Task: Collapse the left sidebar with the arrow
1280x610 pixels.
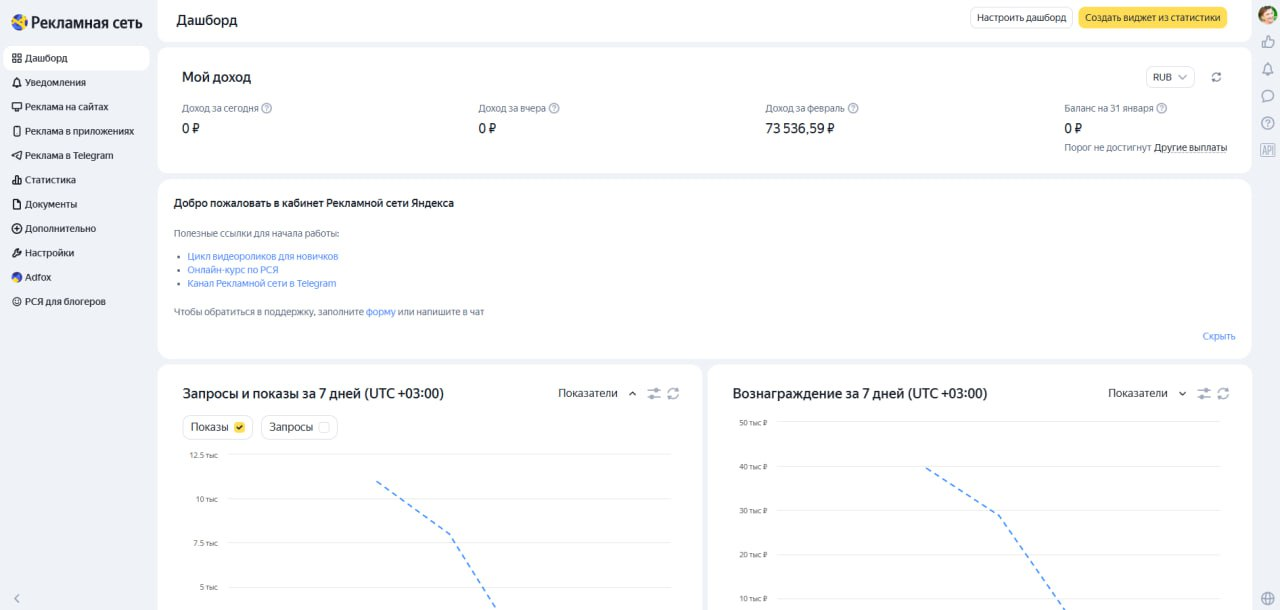Action: coord(16,596)
